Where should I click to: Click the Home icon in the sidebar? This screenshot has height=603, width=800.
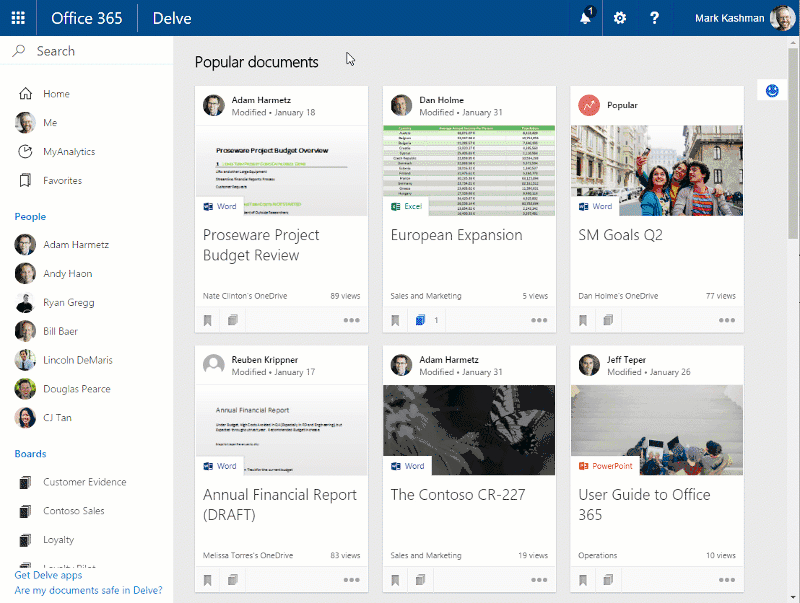(25, 94)
